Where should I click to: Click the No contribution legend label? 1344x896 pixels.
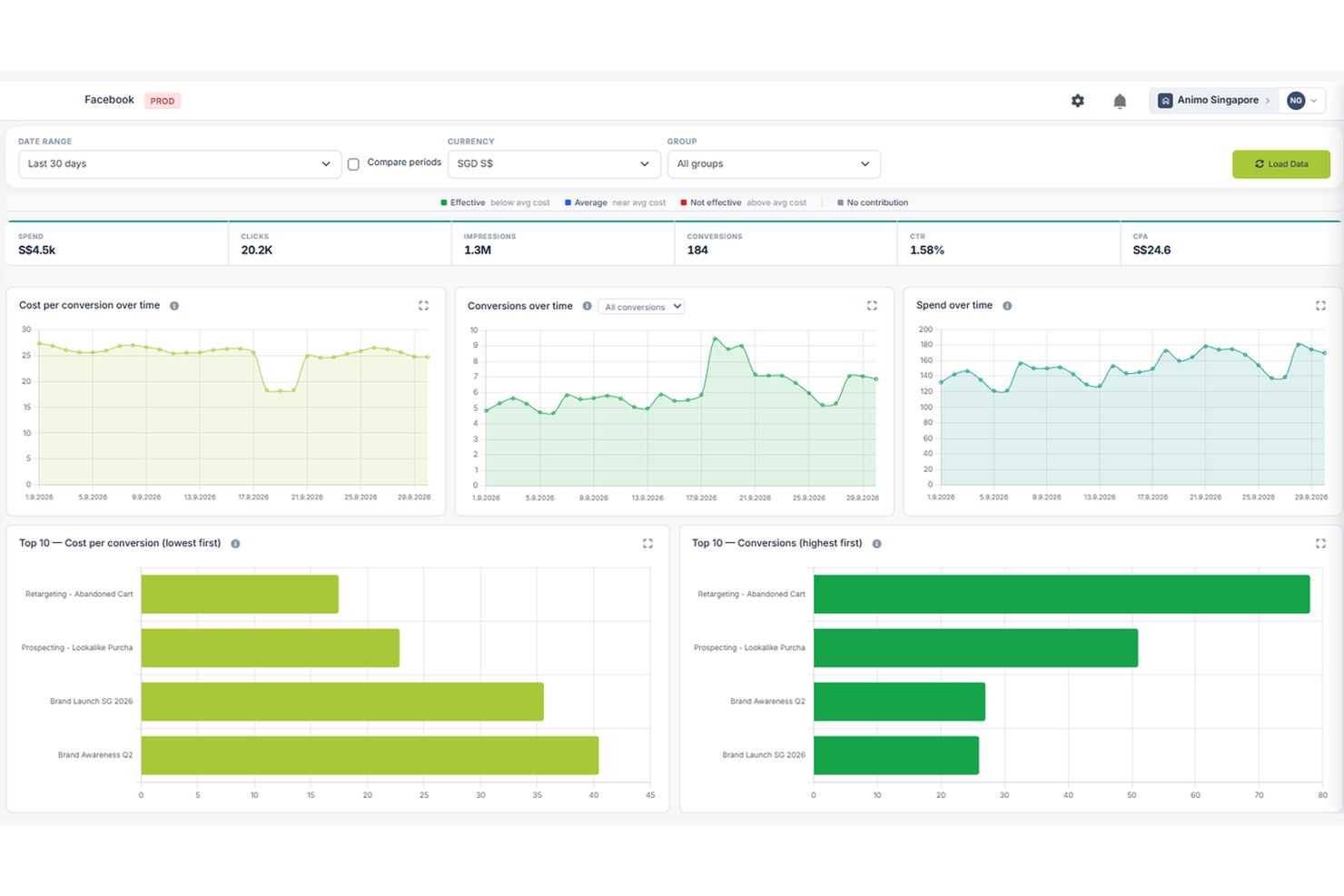[877, 202]
